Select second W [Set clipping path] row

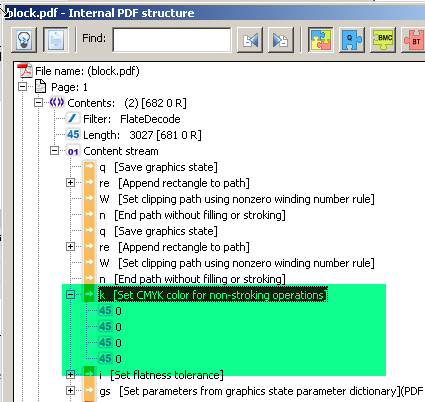(x=237, y=263)
